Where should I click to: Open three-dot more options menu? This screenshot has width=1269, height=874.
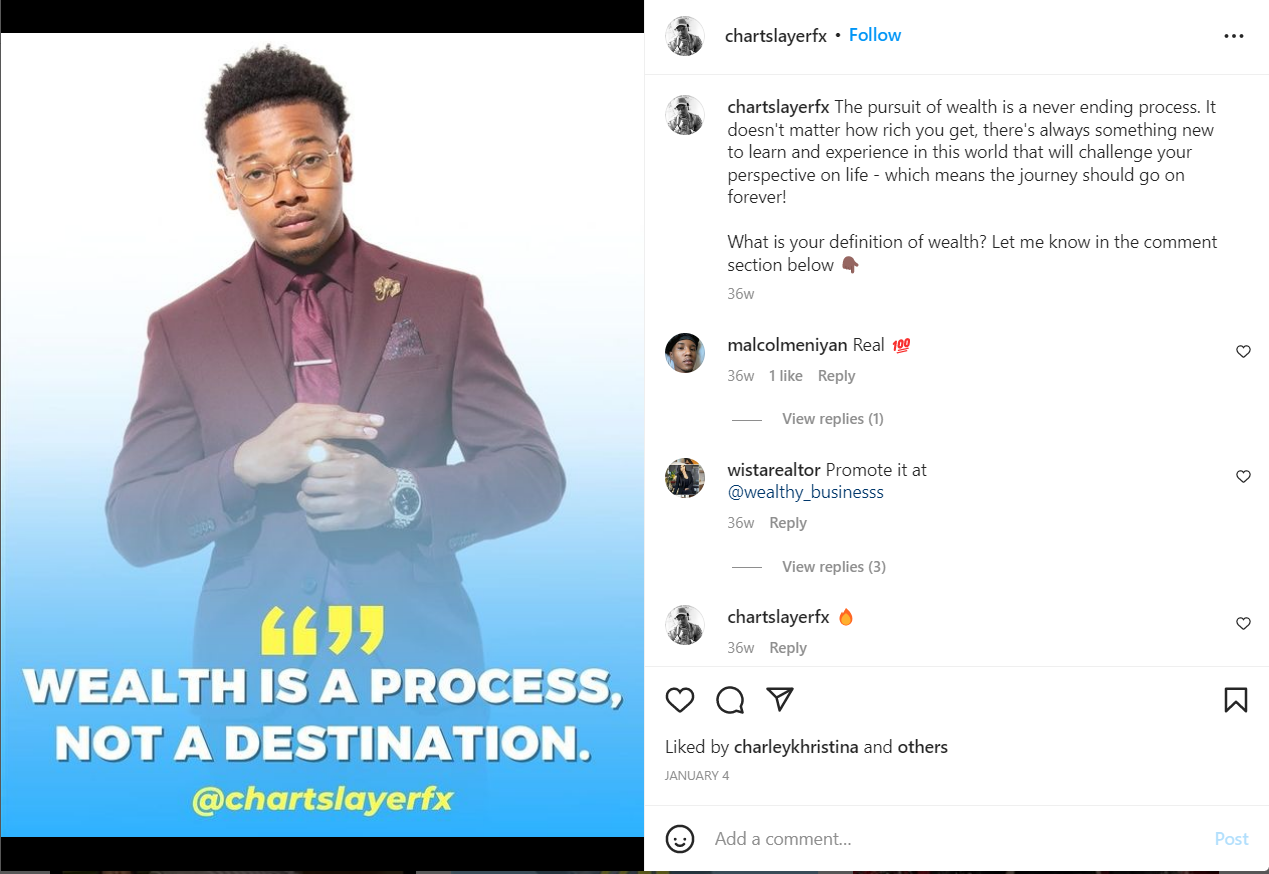pyautogui.click(x=1234, y=36)
